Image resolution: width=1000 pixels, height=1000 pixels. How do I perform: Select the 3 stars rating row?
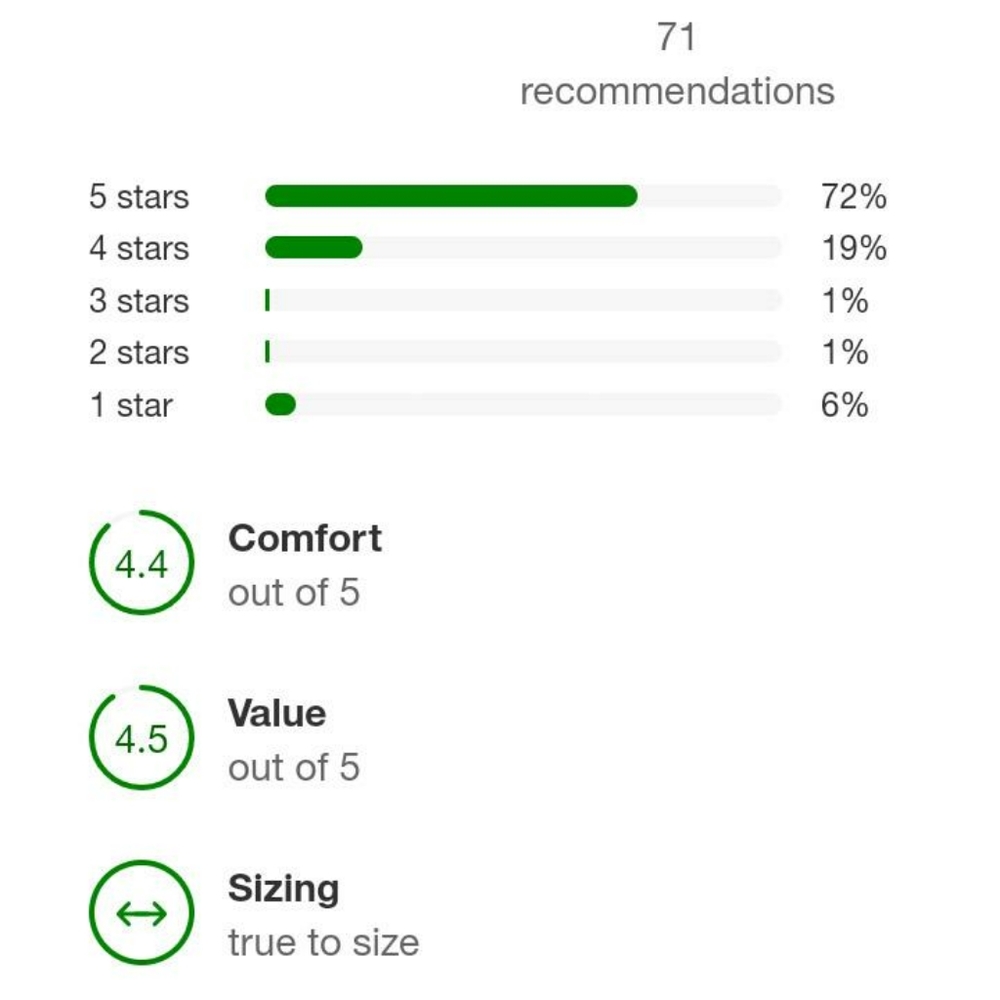[138, 301]
